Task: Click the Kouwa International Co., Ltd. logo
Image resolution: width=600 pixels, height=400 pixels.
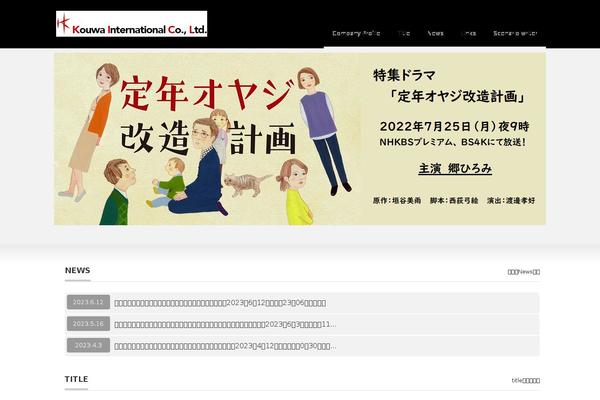Action: pos(131,24)
